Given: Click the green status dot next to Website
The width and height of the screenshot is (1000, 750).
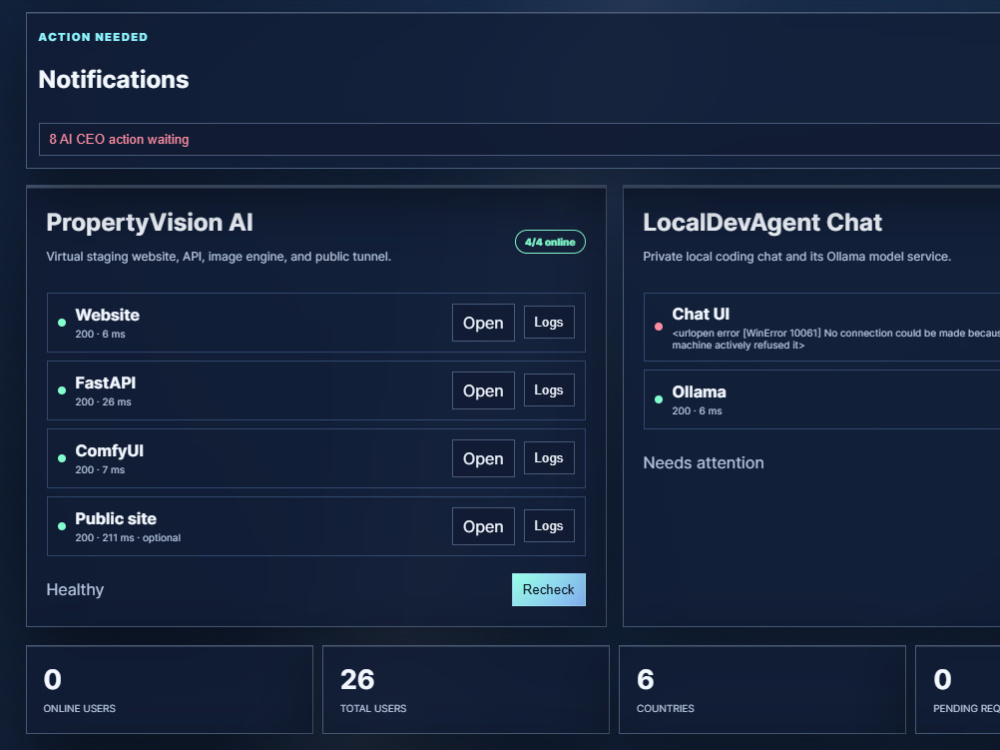Looking at the screenshot, I should [x=62, y=323].
